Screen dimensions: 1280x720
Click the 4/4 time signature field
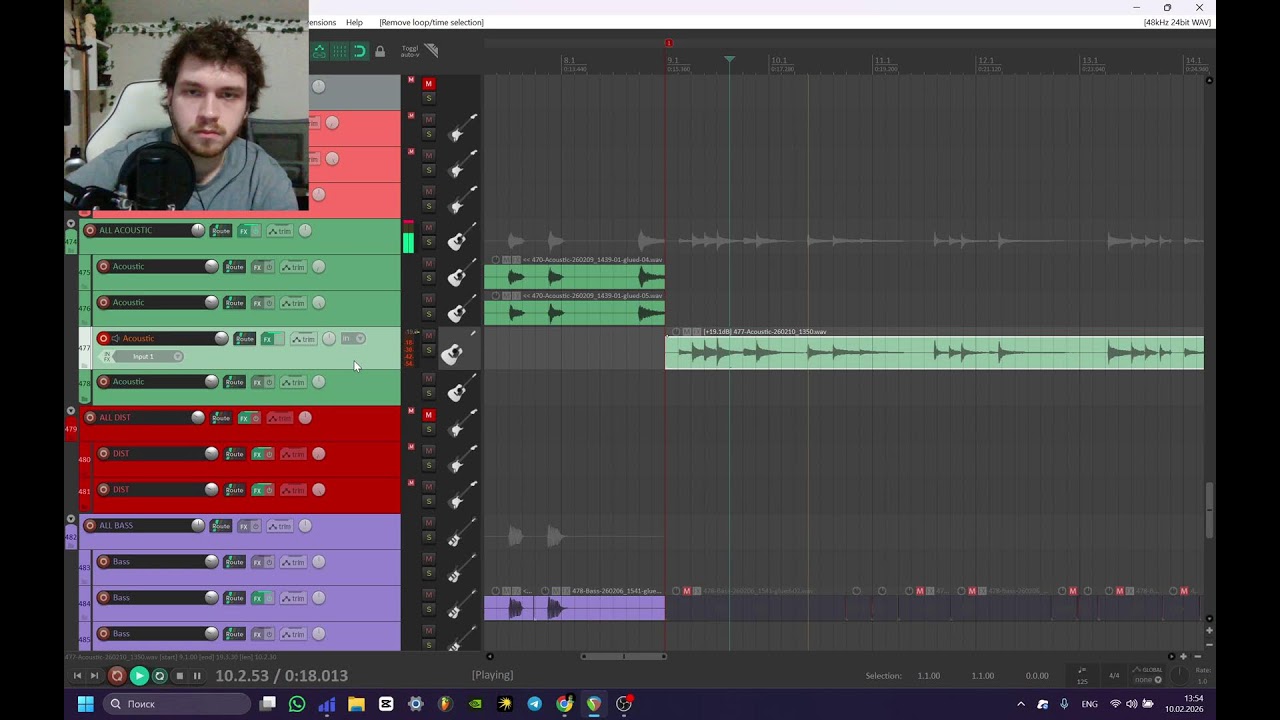1114,676
